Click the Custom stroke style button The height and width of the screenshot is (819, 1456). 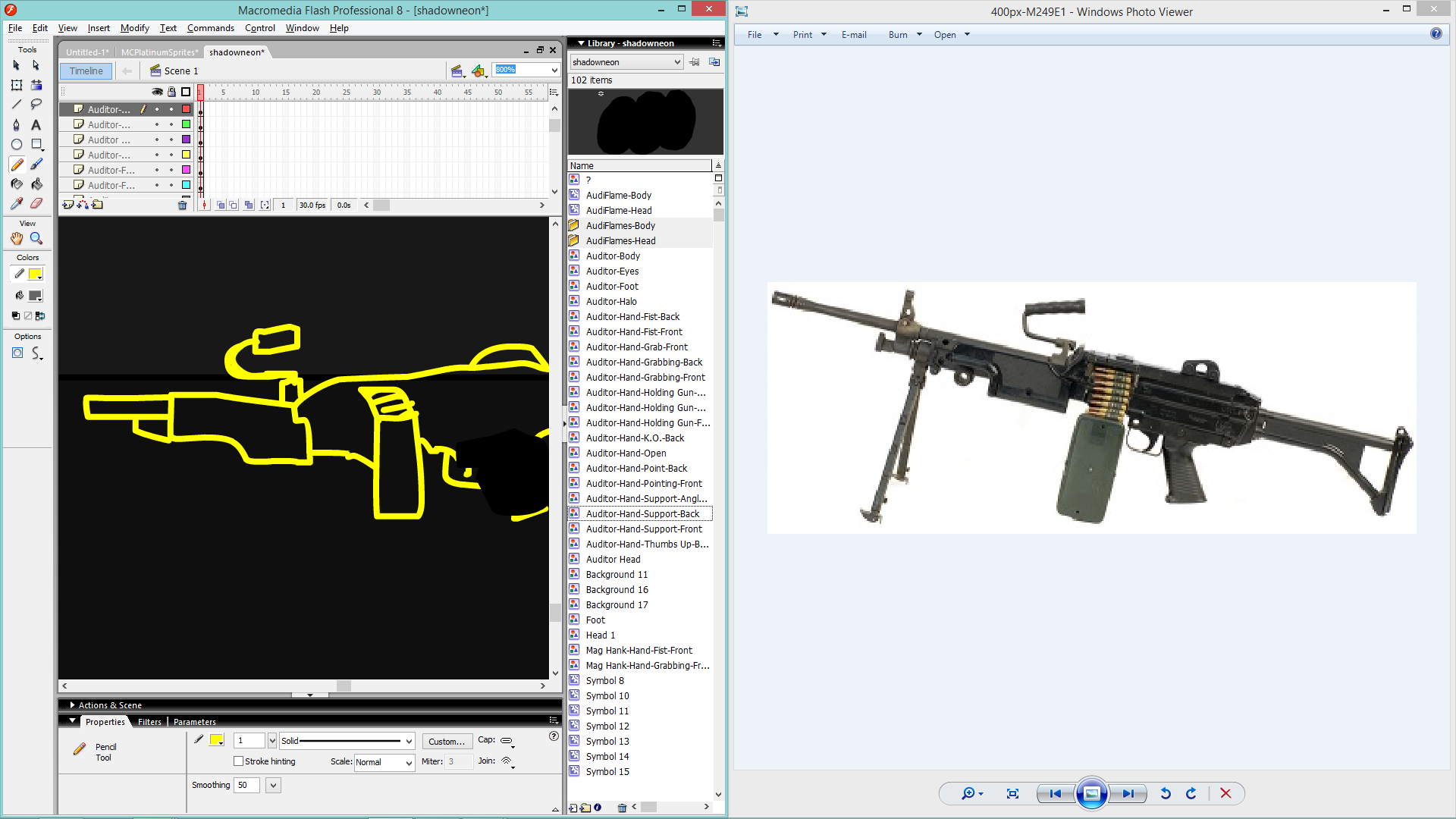tap(445, 741)
